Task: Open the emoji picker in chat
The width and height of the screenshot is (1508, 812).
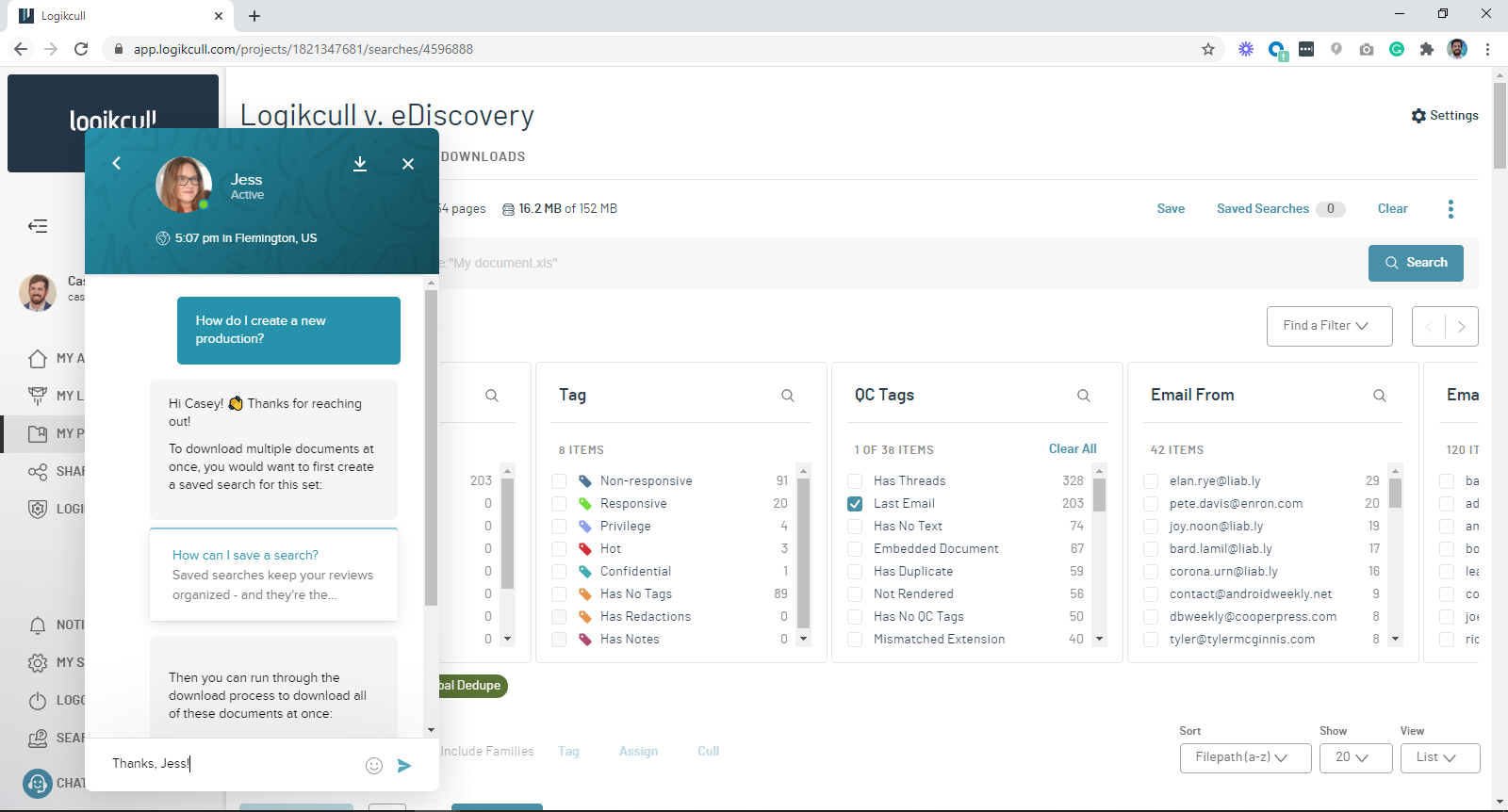Action: [374, 766]
